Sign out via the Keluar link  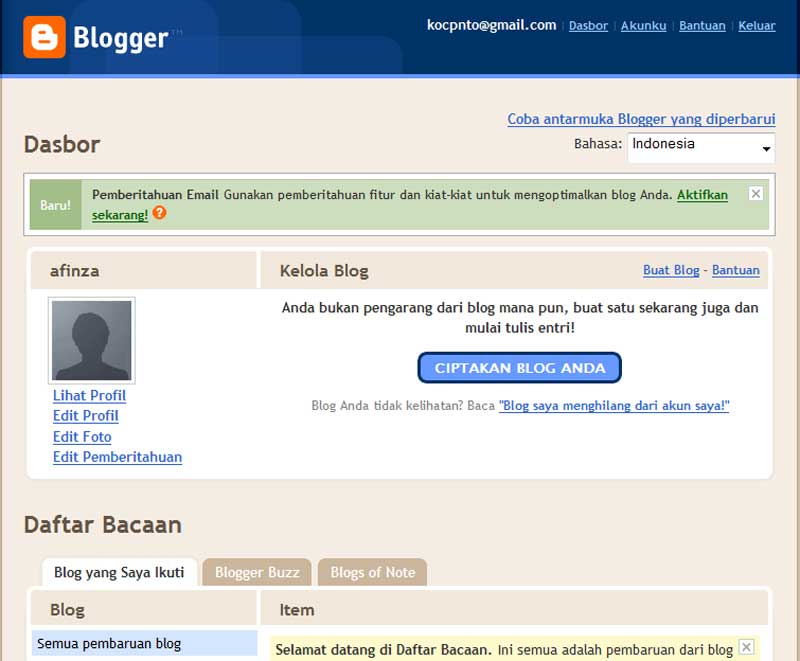[x=757, y=26]
